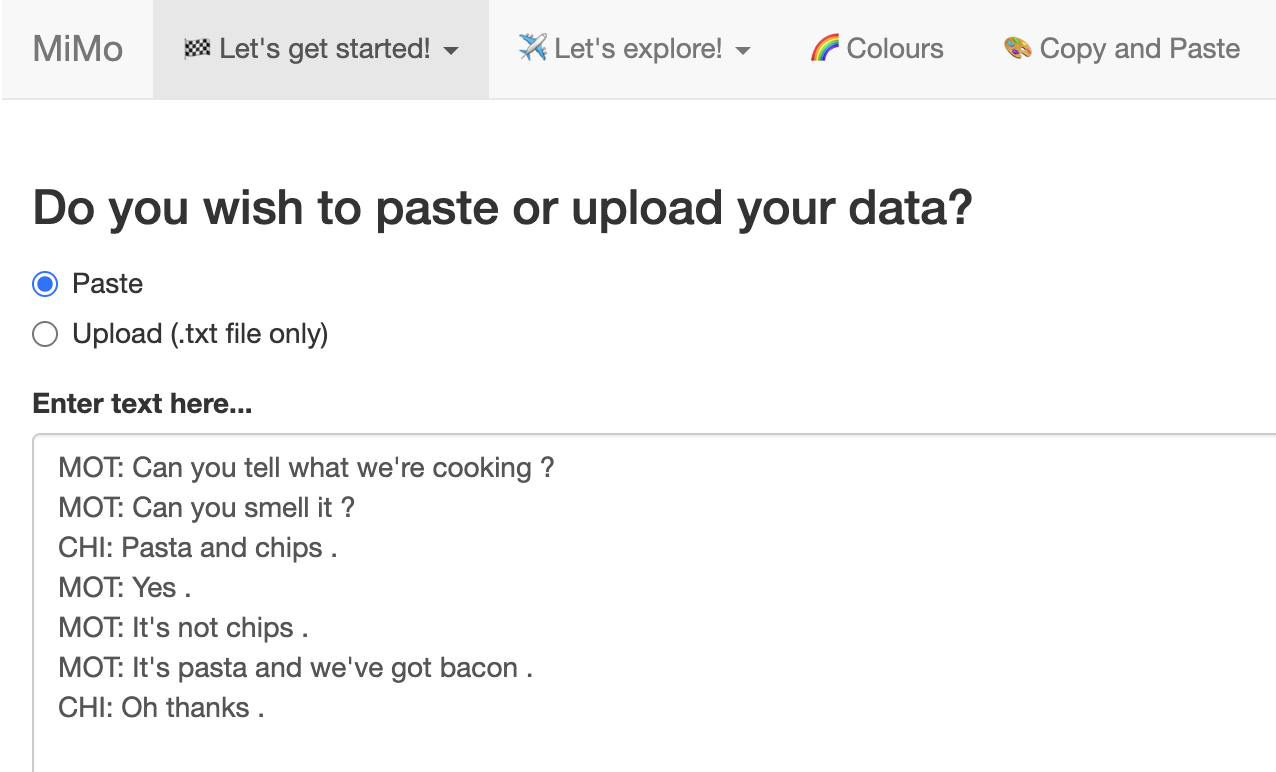The image size is (1276, 772).
Task: Click the airplane icon beside Let's explore
Action: tap(533, 48)
